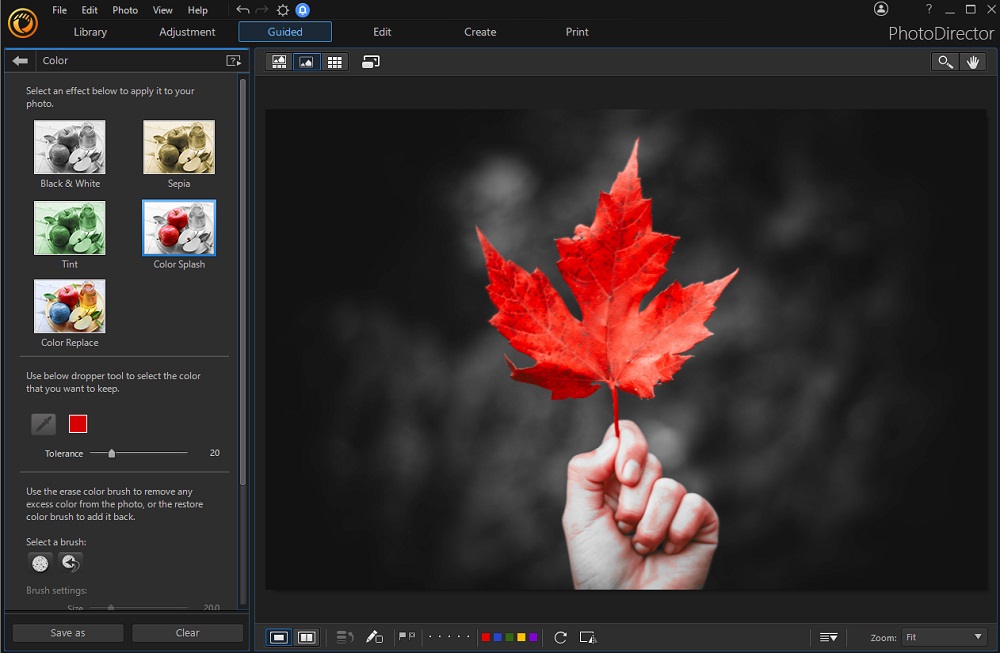The image size is (1000, 653).
Task: Activate the Zoom magnifier tool
Action: point(945,61)
